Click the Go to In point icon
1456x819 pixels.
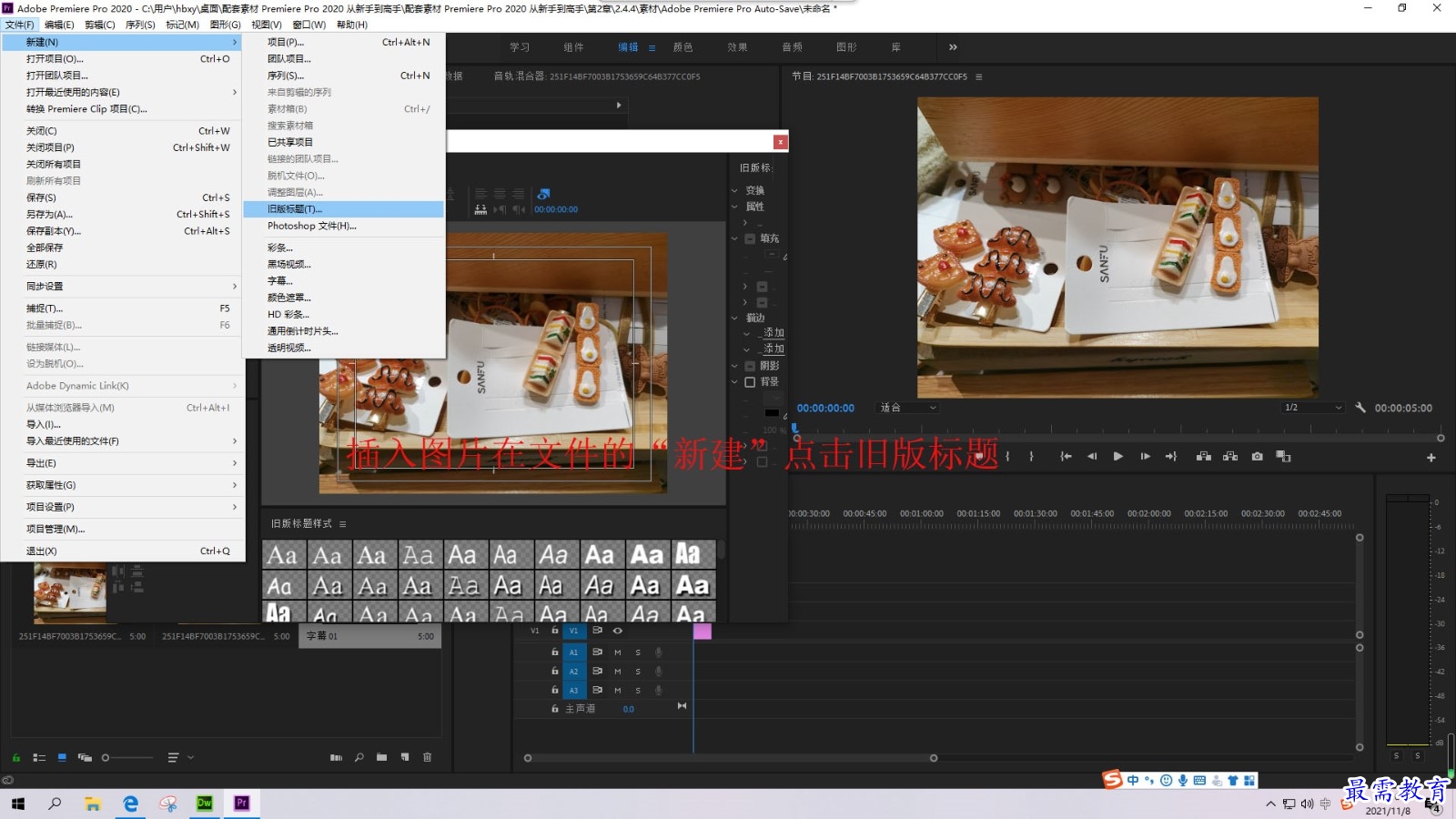click(1066, 457)
